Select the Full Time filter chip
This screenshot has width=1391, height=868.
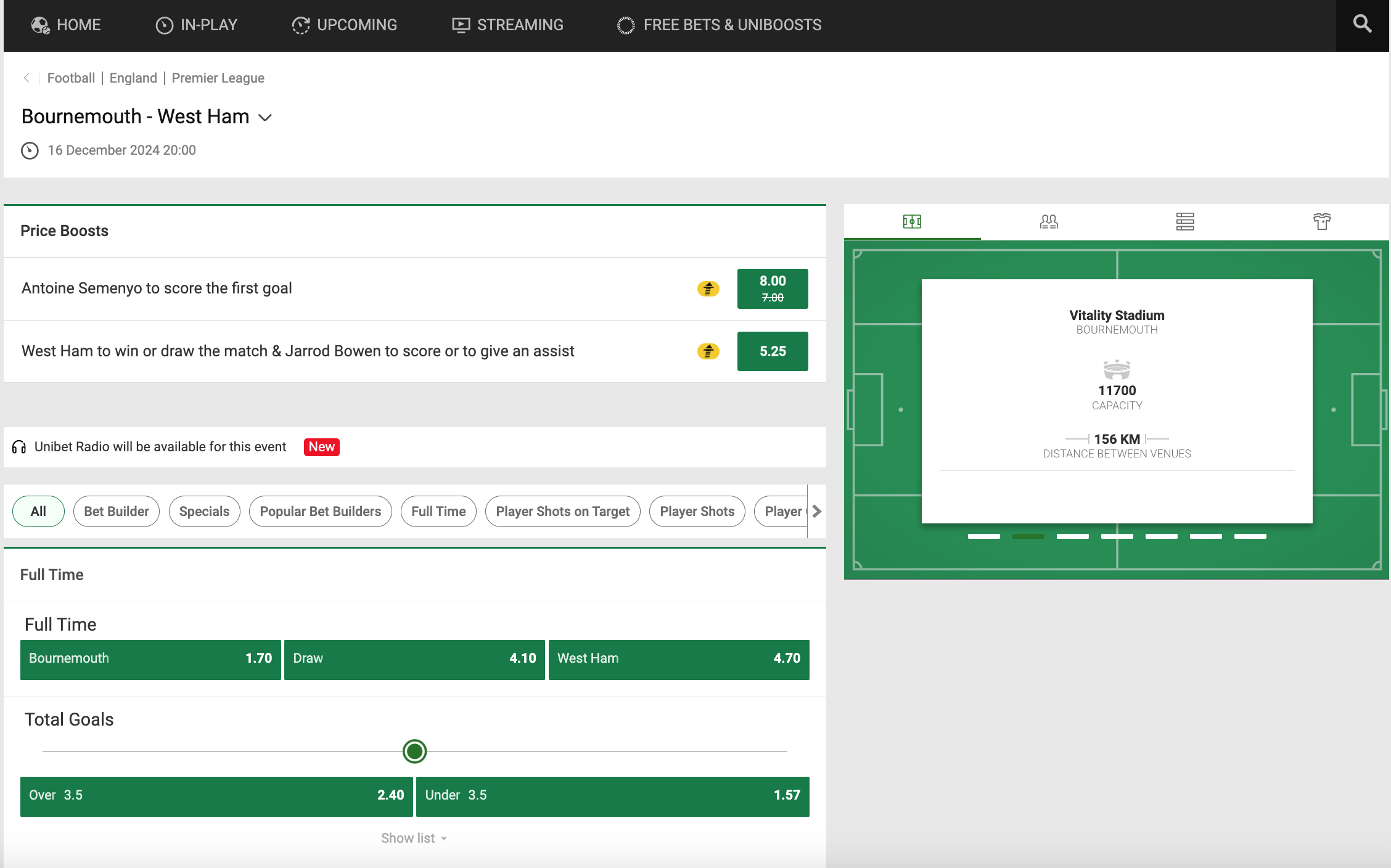click(438, 511)
